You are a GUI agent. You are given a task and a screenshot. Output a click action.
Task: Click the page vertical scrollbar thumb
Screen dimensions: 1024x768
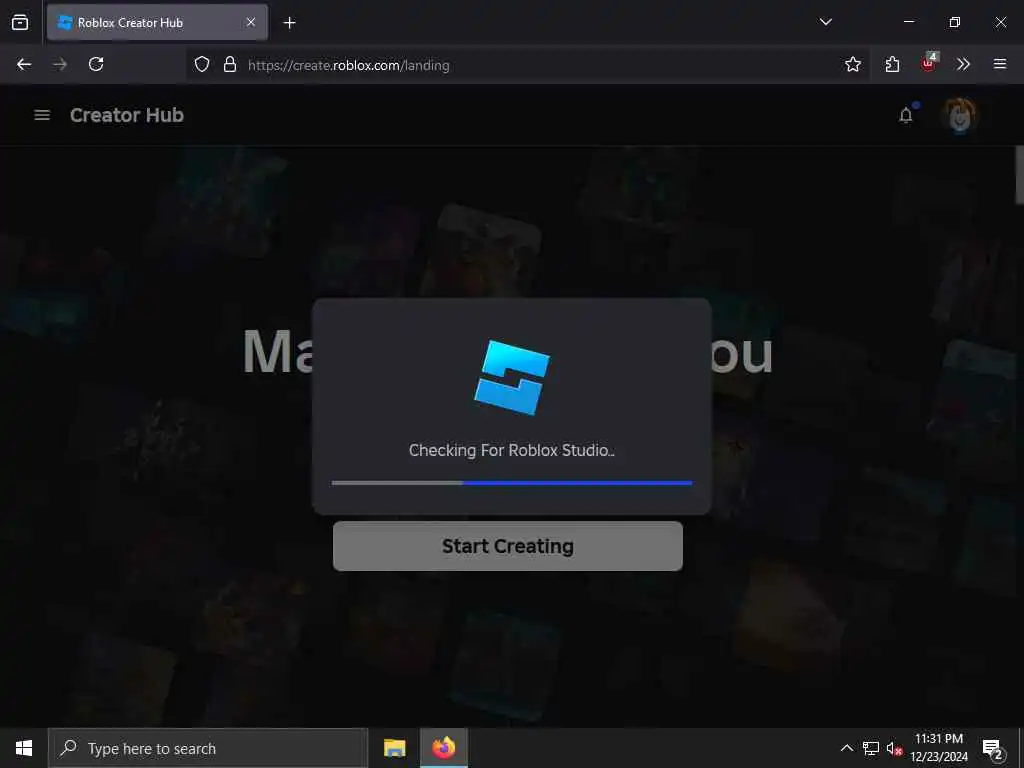coord(1019,175)
